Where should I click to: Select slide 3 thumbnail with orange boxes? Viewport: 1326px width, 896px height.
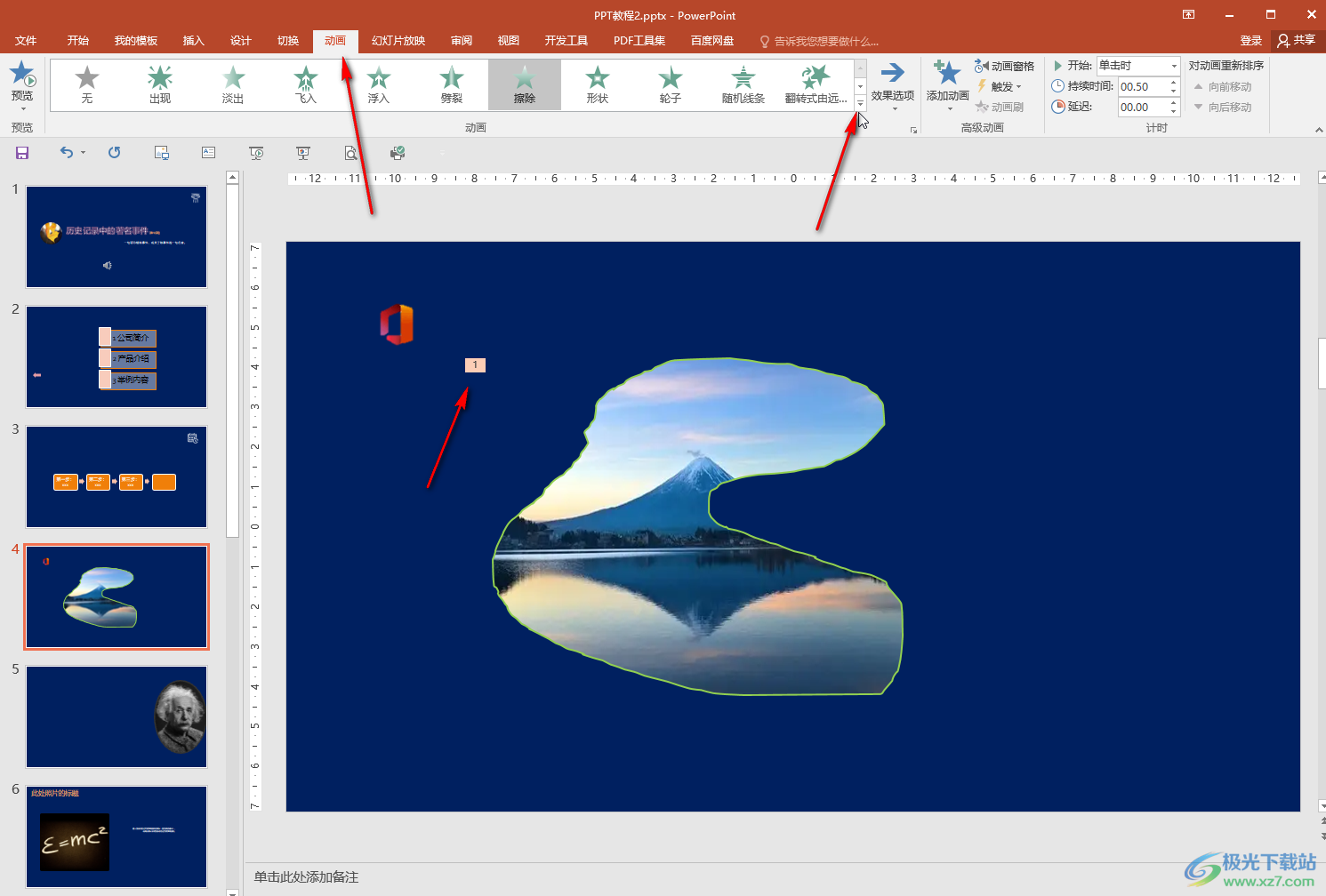click(x=117, y=476)
